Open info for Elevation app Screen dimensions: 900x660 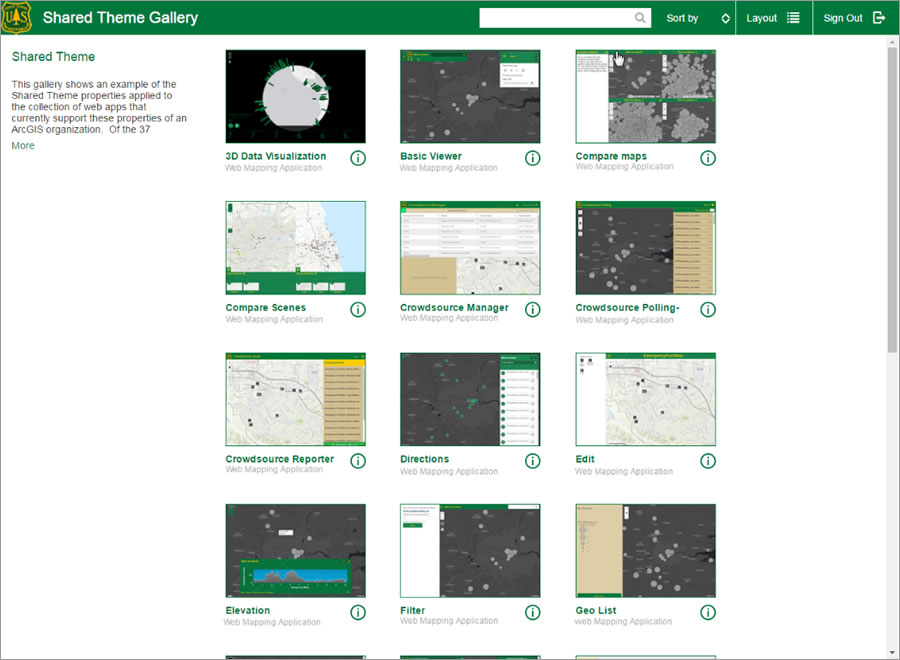(357, 612)
